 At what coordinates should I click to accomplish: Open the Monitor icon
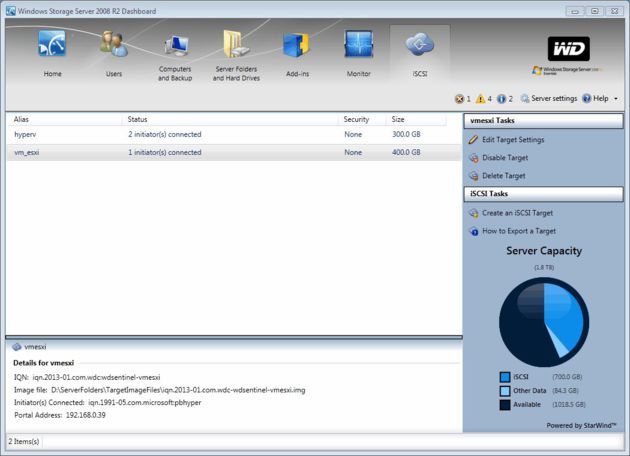pyautogui.click(x=358, y=43)
